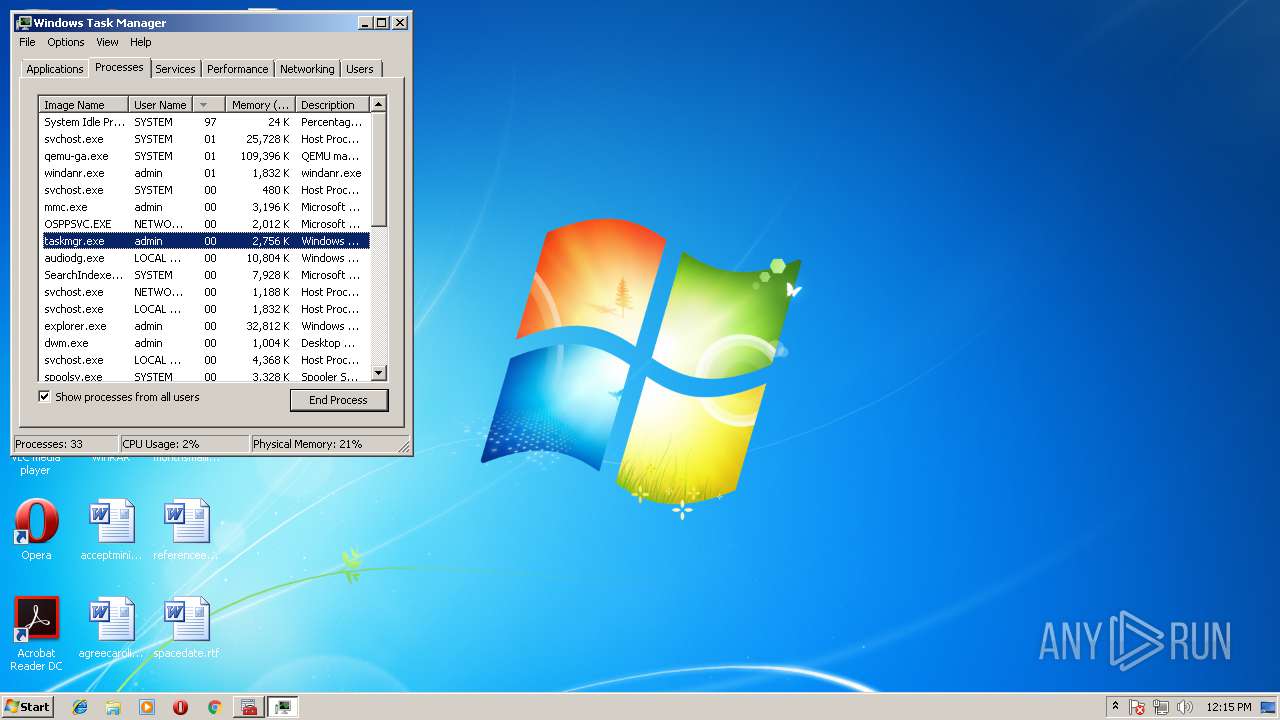Click the 32,812 K memory value
The height and width of the screenshot is (720, 1280).
pyautogui.click(x=268, y=326)
